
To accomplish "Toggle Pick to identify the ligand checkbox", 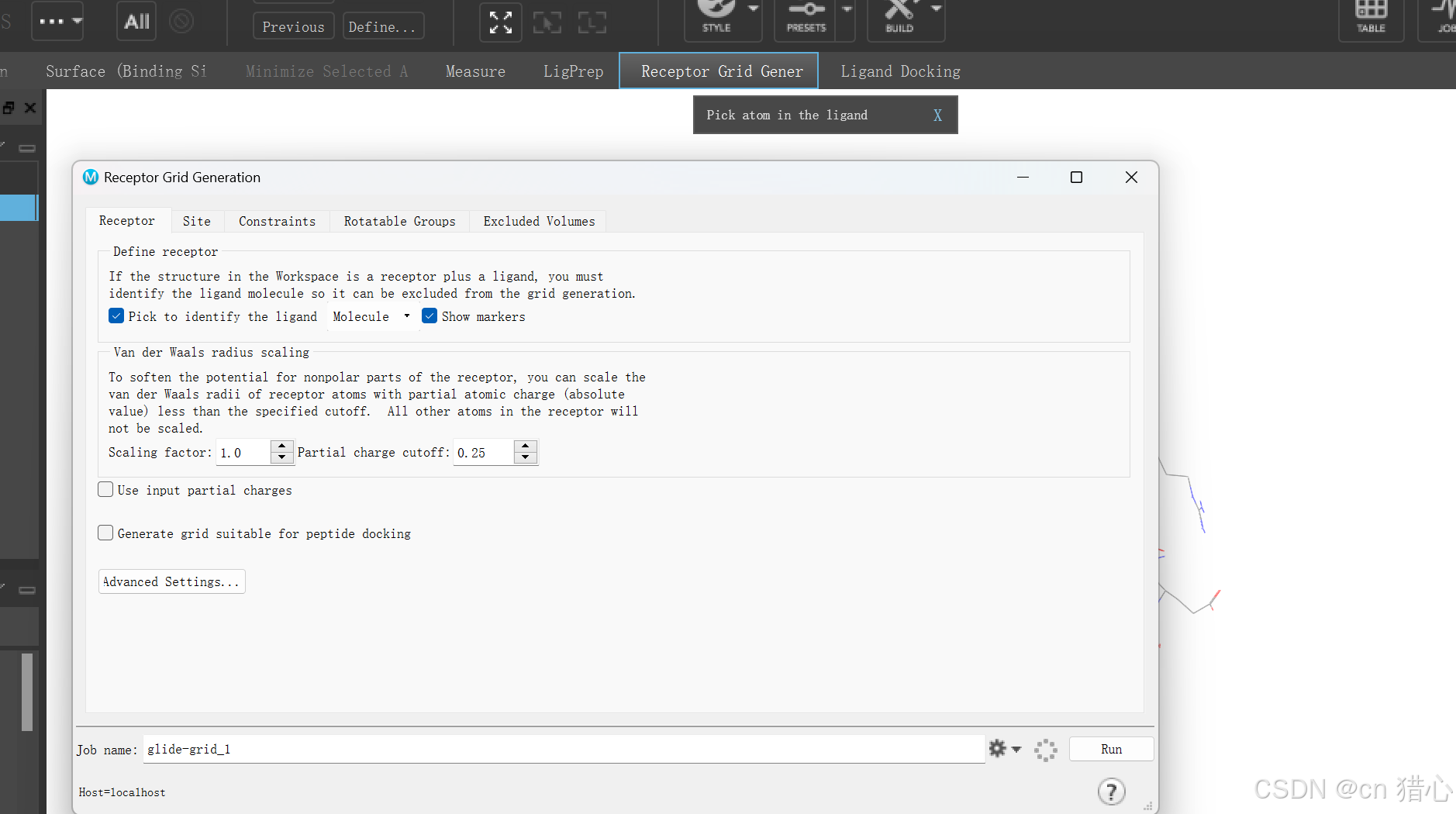I will click(x=116, y=316).
